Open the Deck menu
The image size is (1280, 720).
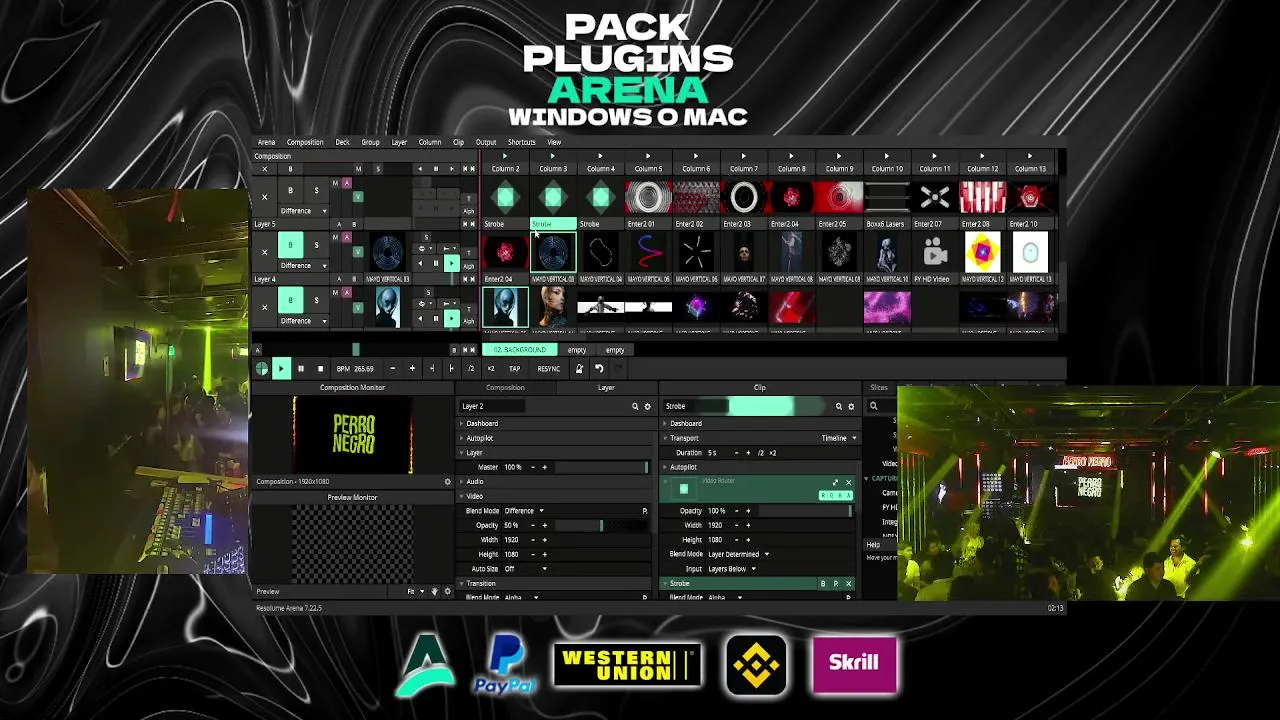(342, 142)
